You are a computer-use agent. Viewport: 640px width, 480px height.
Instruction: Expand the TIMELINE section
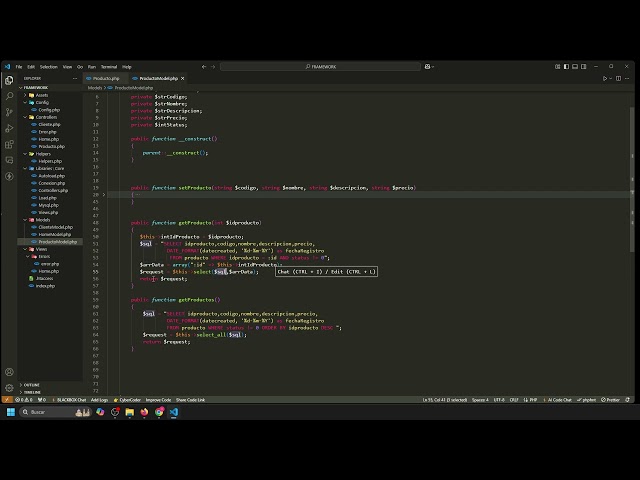click(32, 392)
